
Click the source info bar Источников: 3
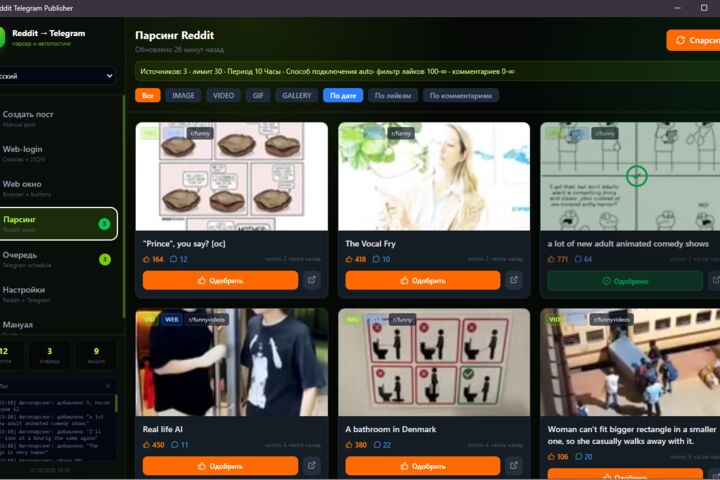428,72
